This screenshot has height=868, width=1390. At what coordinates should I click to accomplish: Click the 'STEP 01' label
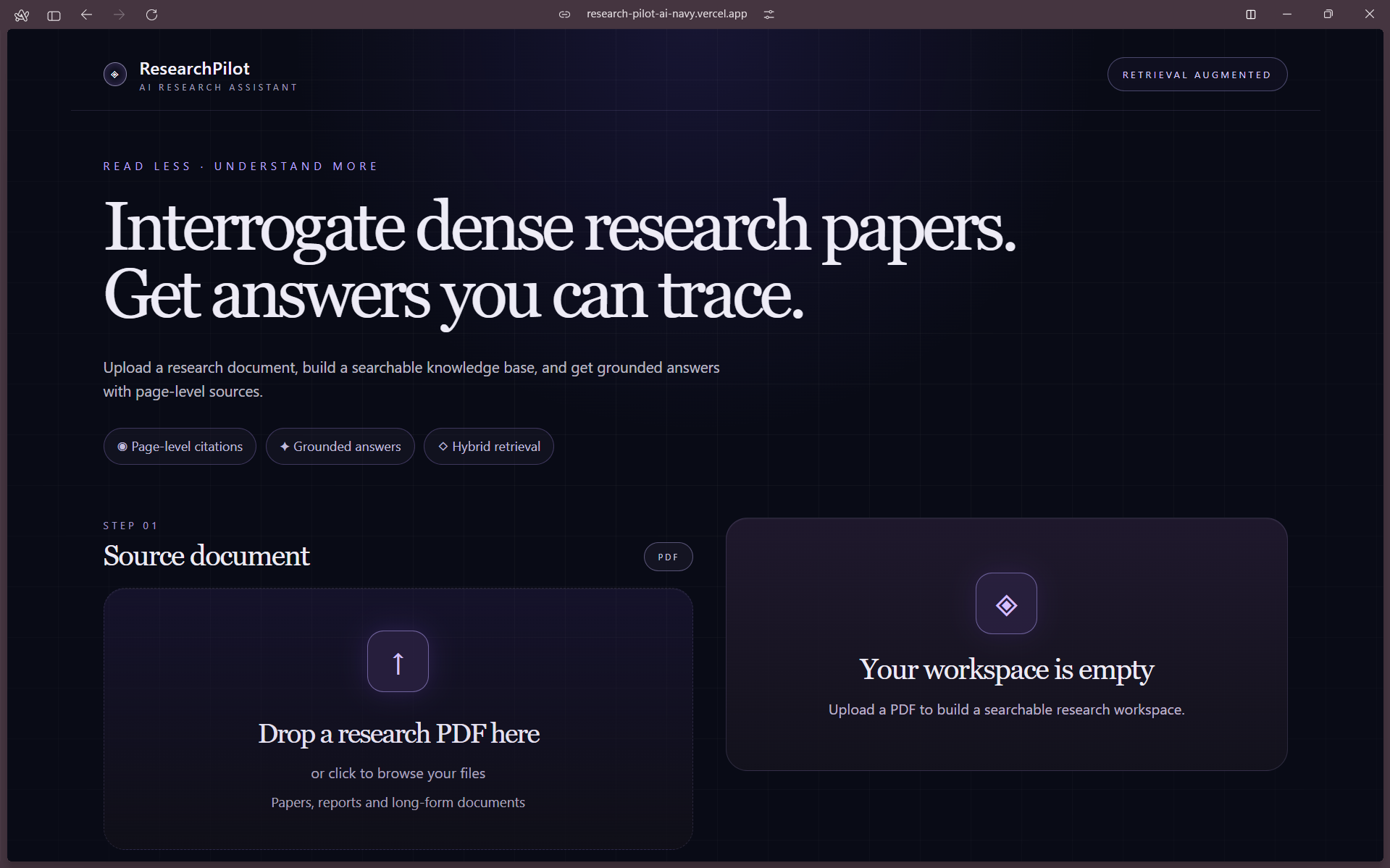click(130, 526)
